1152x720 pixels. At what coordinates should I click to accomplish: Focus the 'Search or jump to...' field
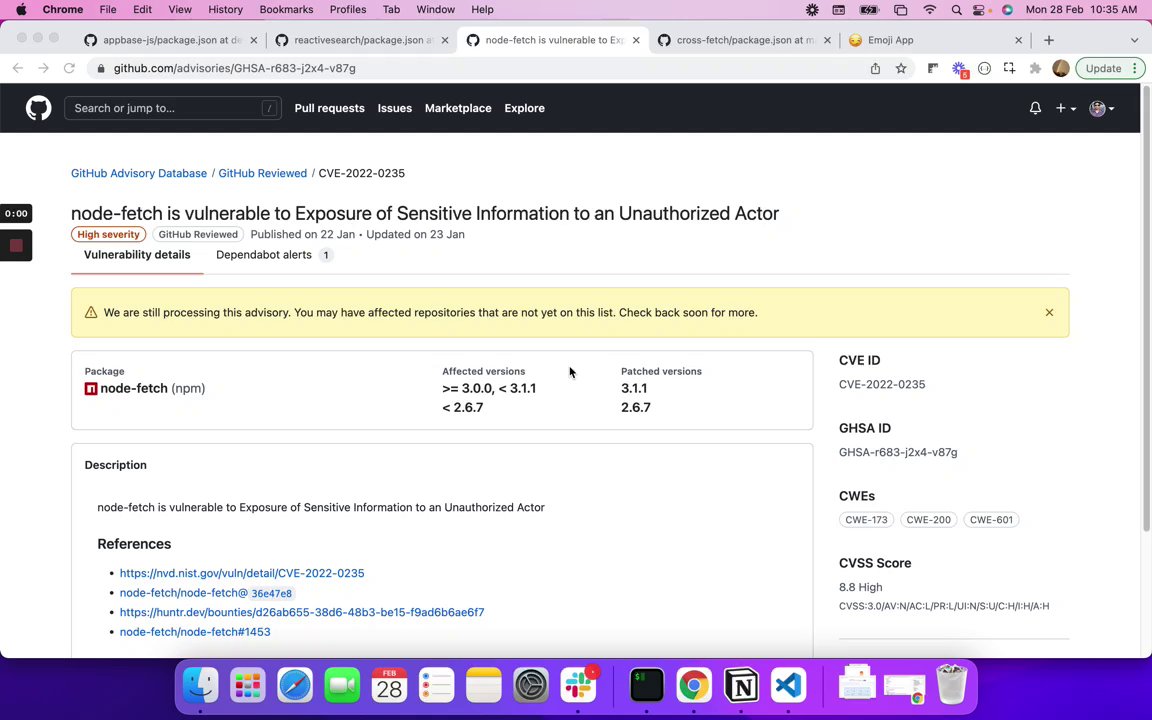point(173,108)
